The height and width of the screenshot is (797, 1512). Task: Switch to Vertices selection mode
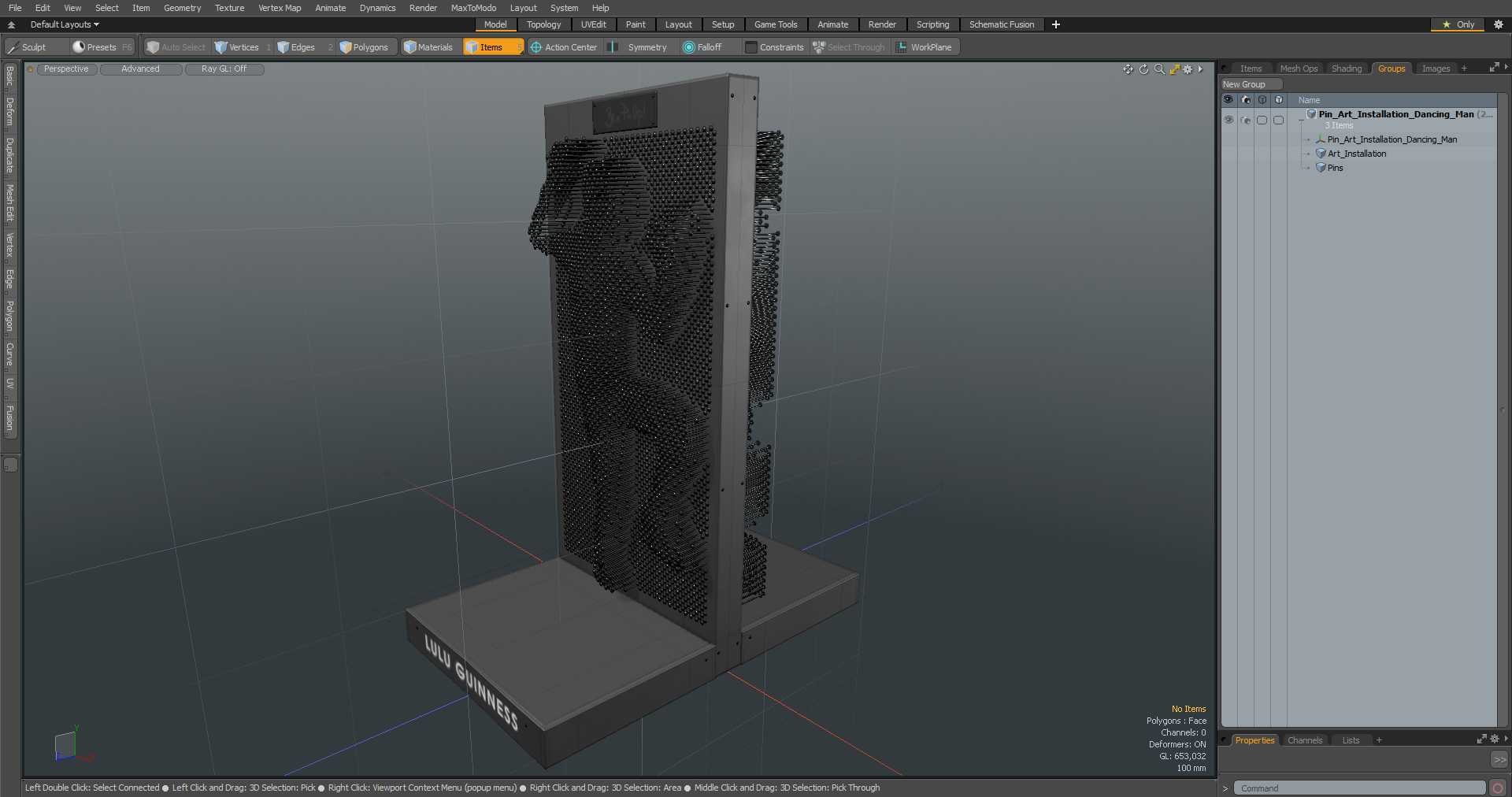click(237, 47)
